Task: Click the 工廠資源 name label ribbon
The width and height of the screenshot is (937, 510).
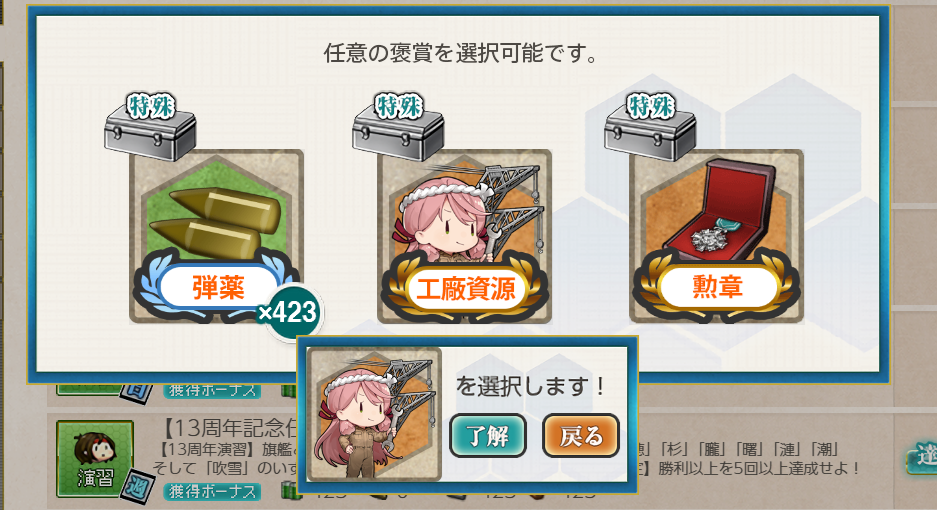Action: click(x=466, y=289)
